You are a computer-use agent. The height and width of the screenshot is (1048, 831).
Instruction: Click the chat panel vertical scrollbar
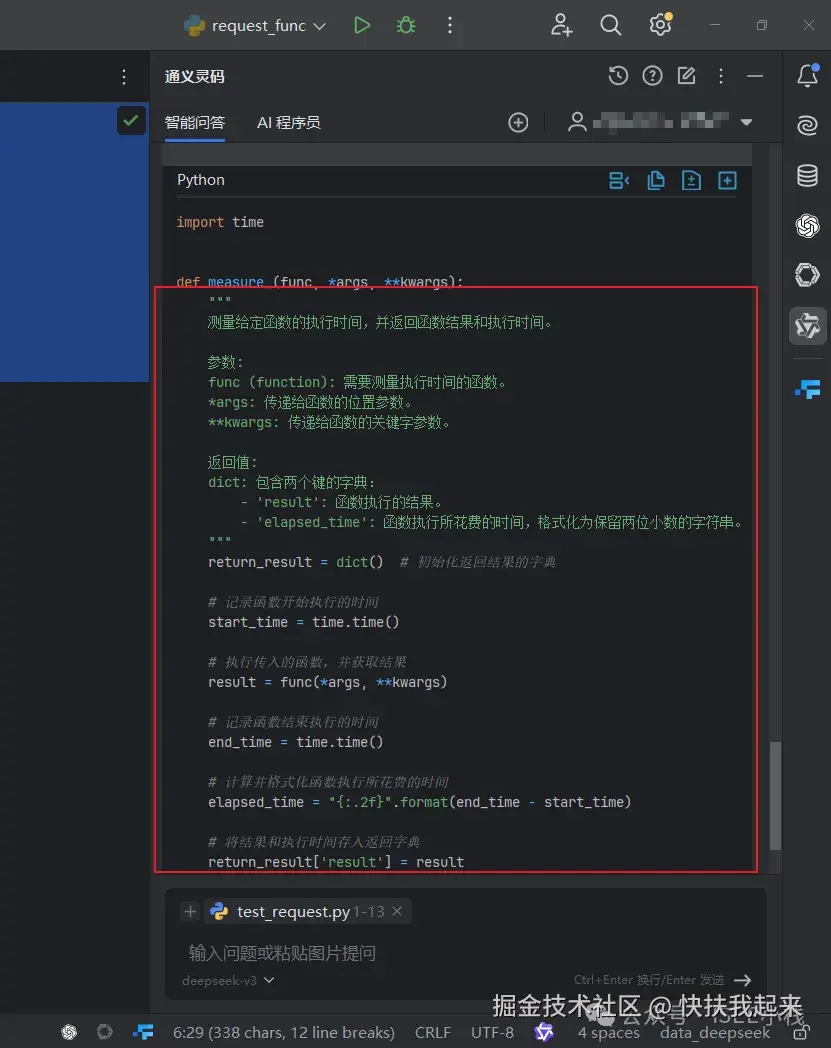(776, 795)
